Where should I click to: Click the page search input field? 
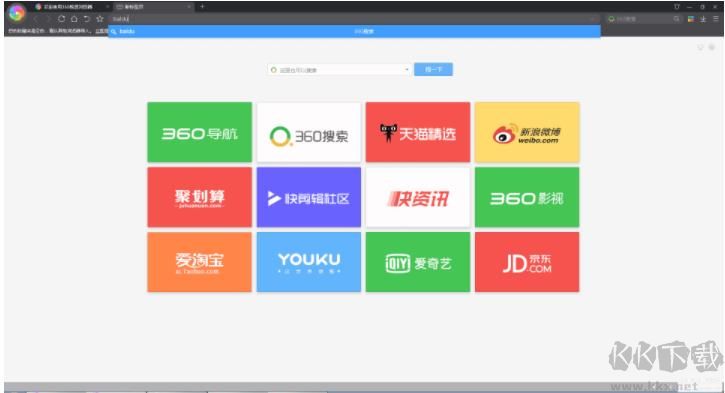338,70
